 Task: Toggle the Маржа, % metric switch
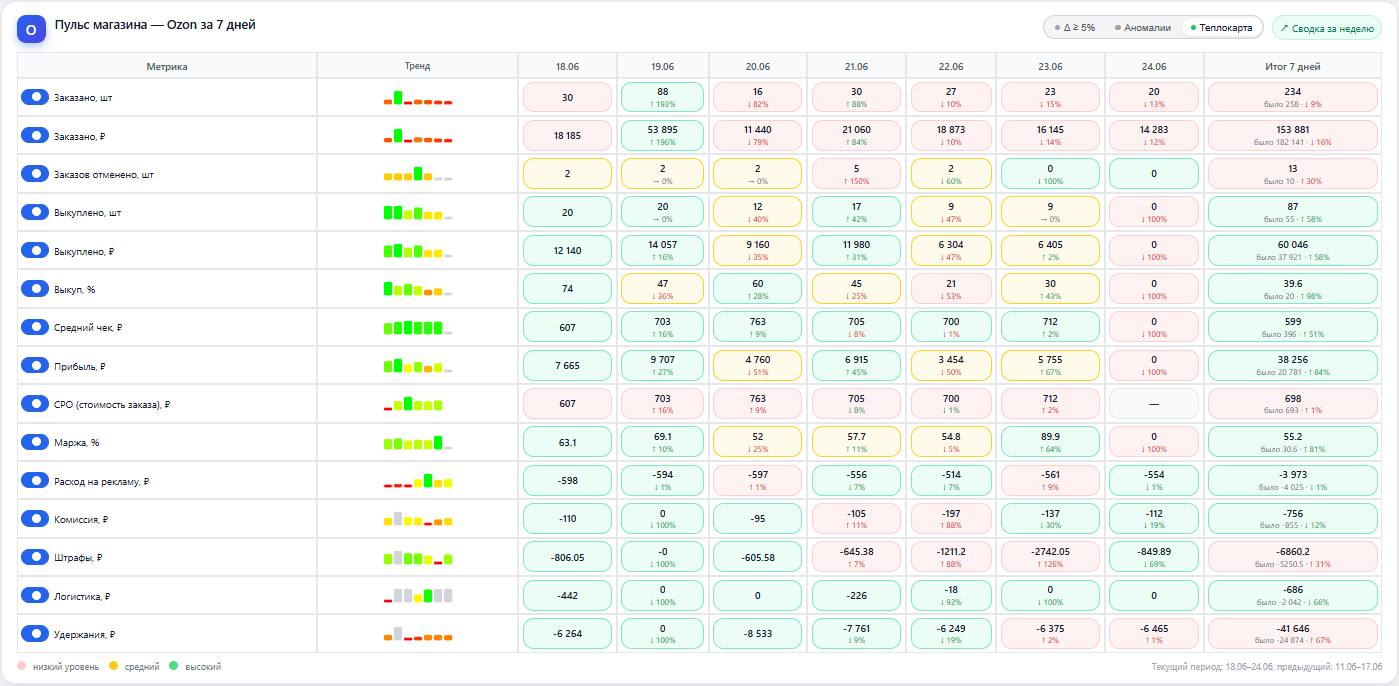(35, 442)
